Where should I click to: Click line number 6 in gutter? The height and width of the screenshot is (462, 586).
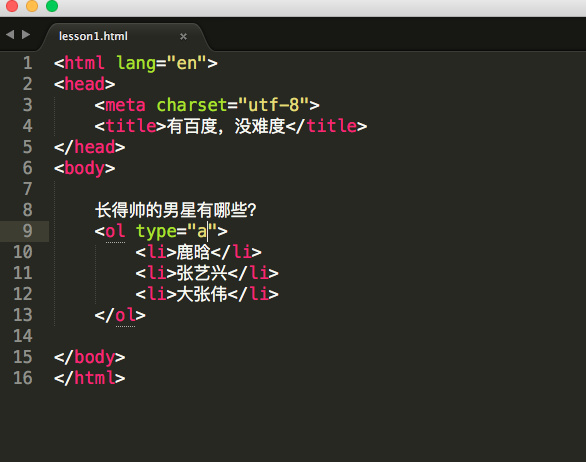[27, 168]
